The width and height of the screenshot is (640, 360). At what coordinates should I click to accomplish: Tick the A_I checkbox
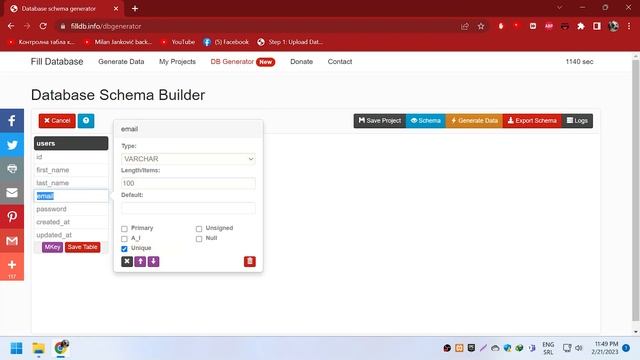click(x=124, y=238)
